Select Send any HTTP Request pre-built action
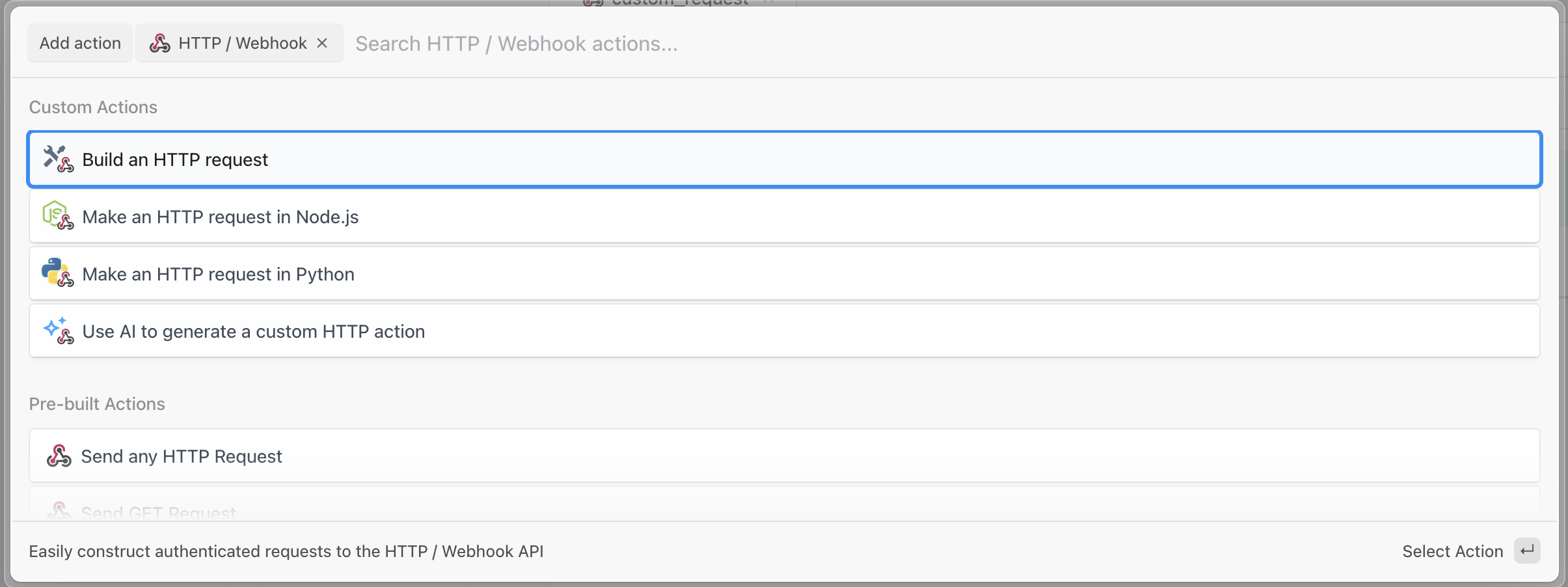Viewport: 1568px width, 587px height. (182, 457)
